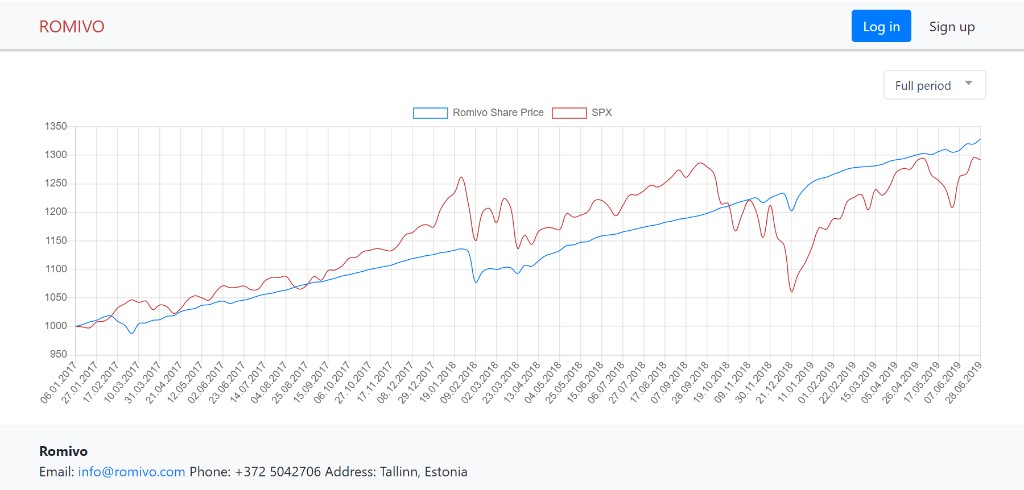The image size is (1024, 490).
Task: Click the 29.12.2017 date label
Action: (x=417, y=383)
